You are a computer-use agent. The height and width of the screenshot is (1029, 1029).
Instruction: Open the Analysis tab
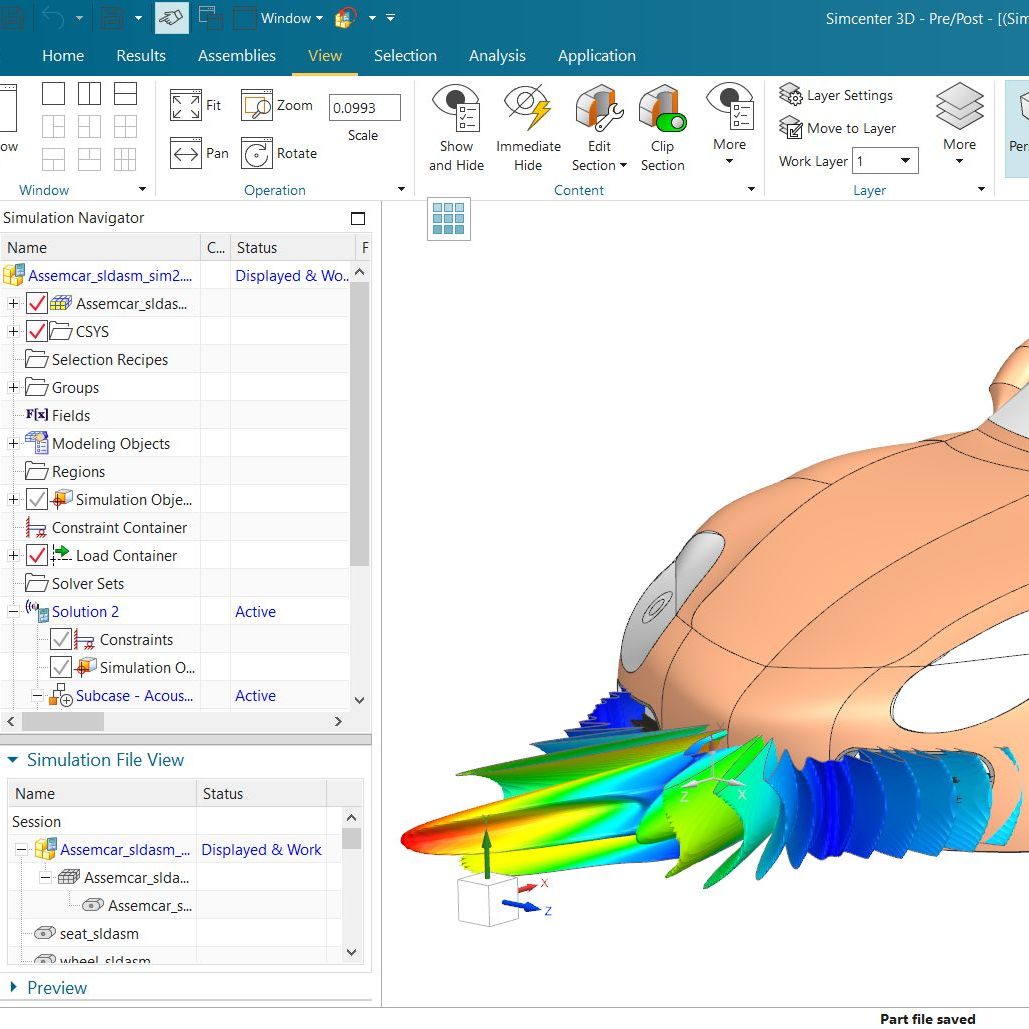pyautogui.click(x=497, y=56)
